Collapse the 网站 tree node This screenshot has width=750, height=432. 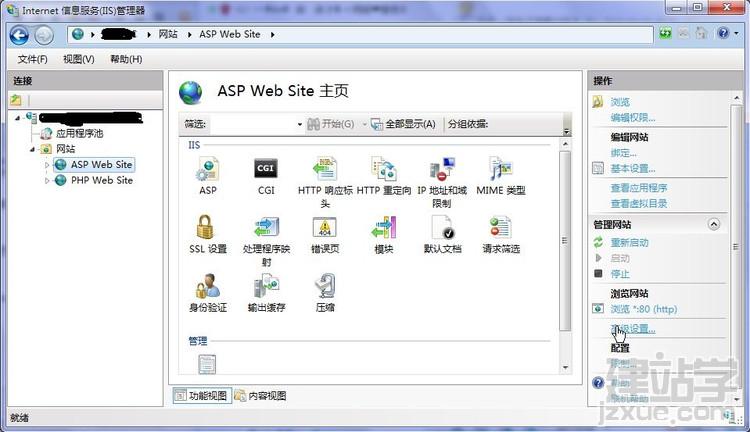coord(32,149)
